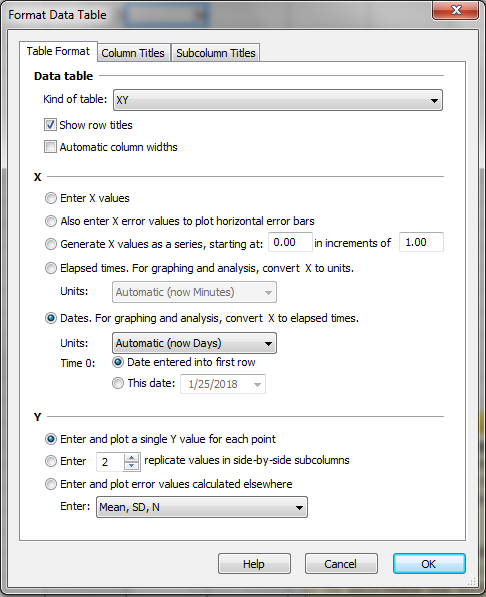Increase replicate count with up stepper arrow

click(x=131, y=458)
